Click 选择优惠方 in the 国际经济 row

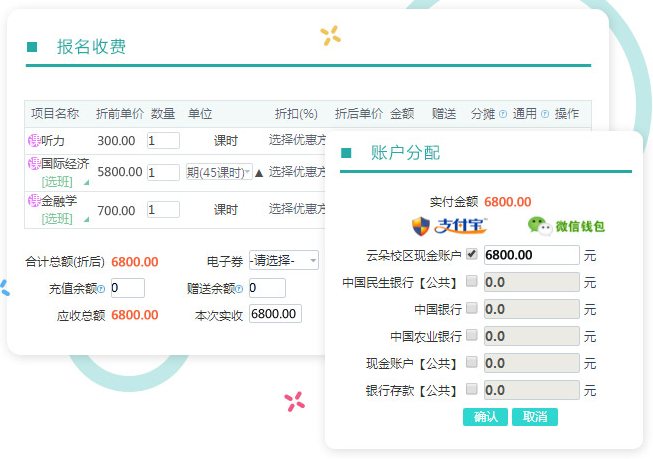pyautogui.click(x=297, y=171)
